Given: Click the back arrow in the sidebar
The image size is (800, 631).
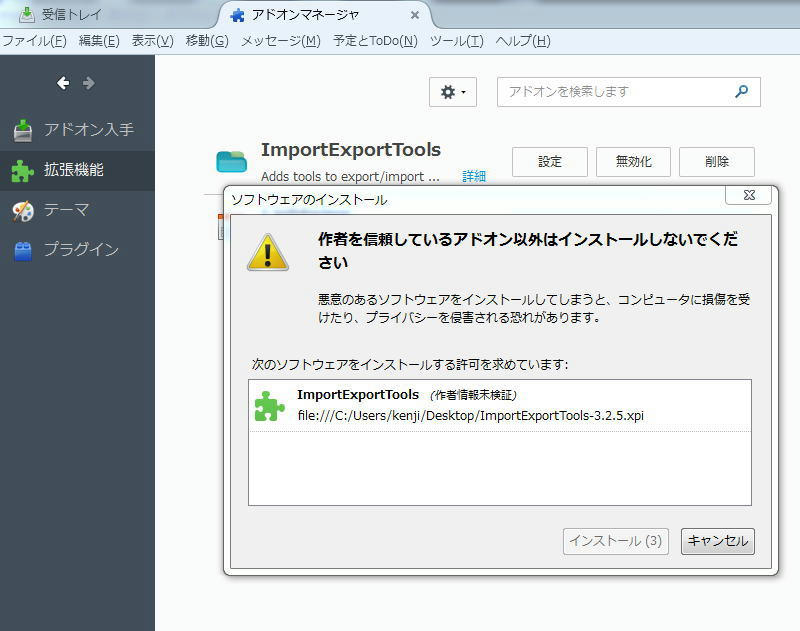Looking at the screenshot, I should click(x=63, y=83).
